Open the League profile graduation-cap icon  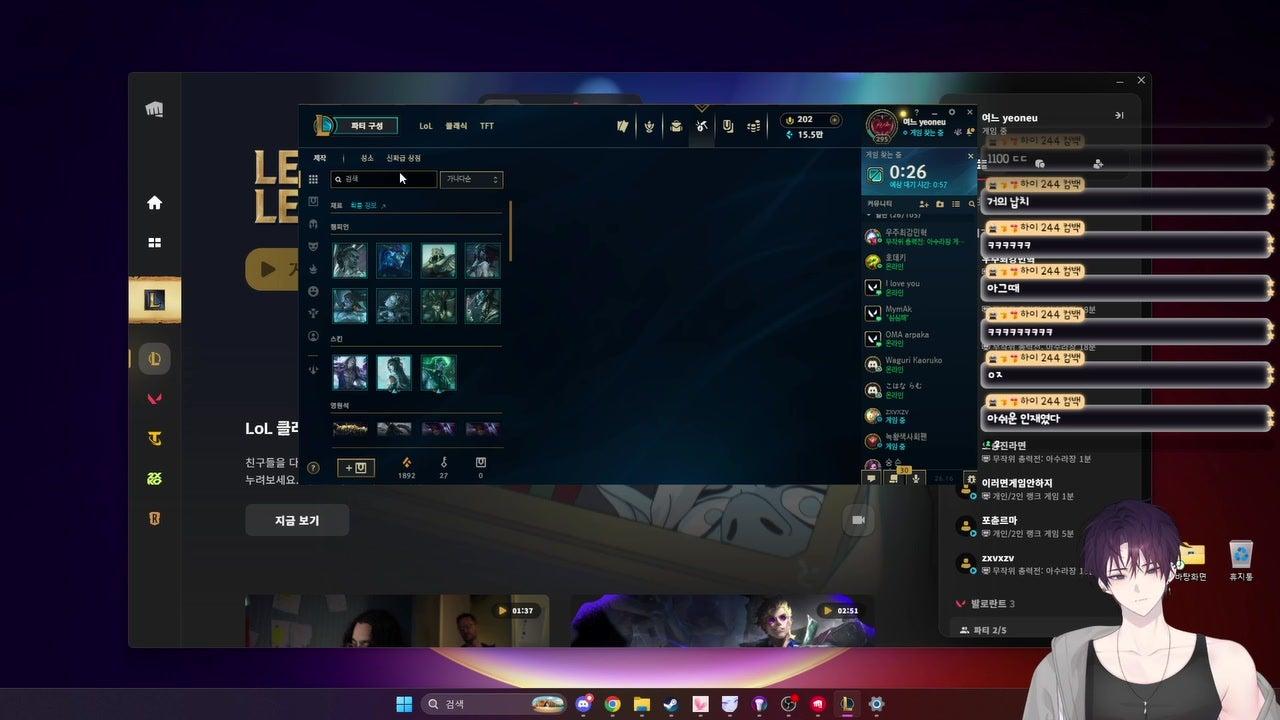click(676, 126)
